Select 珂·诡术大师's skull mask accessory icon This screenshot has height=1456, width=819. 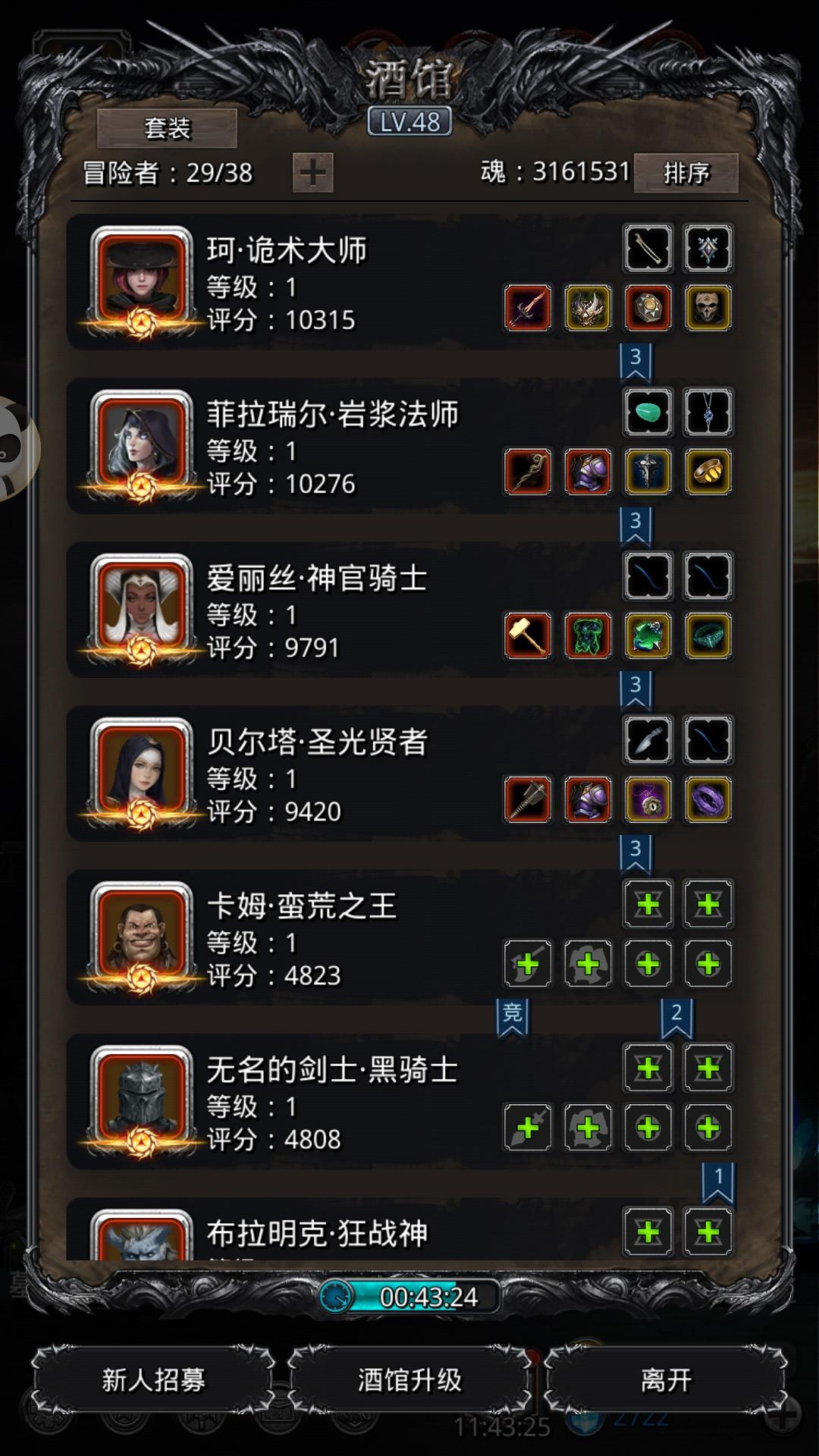pyautogui.click(x=708, y=308)
